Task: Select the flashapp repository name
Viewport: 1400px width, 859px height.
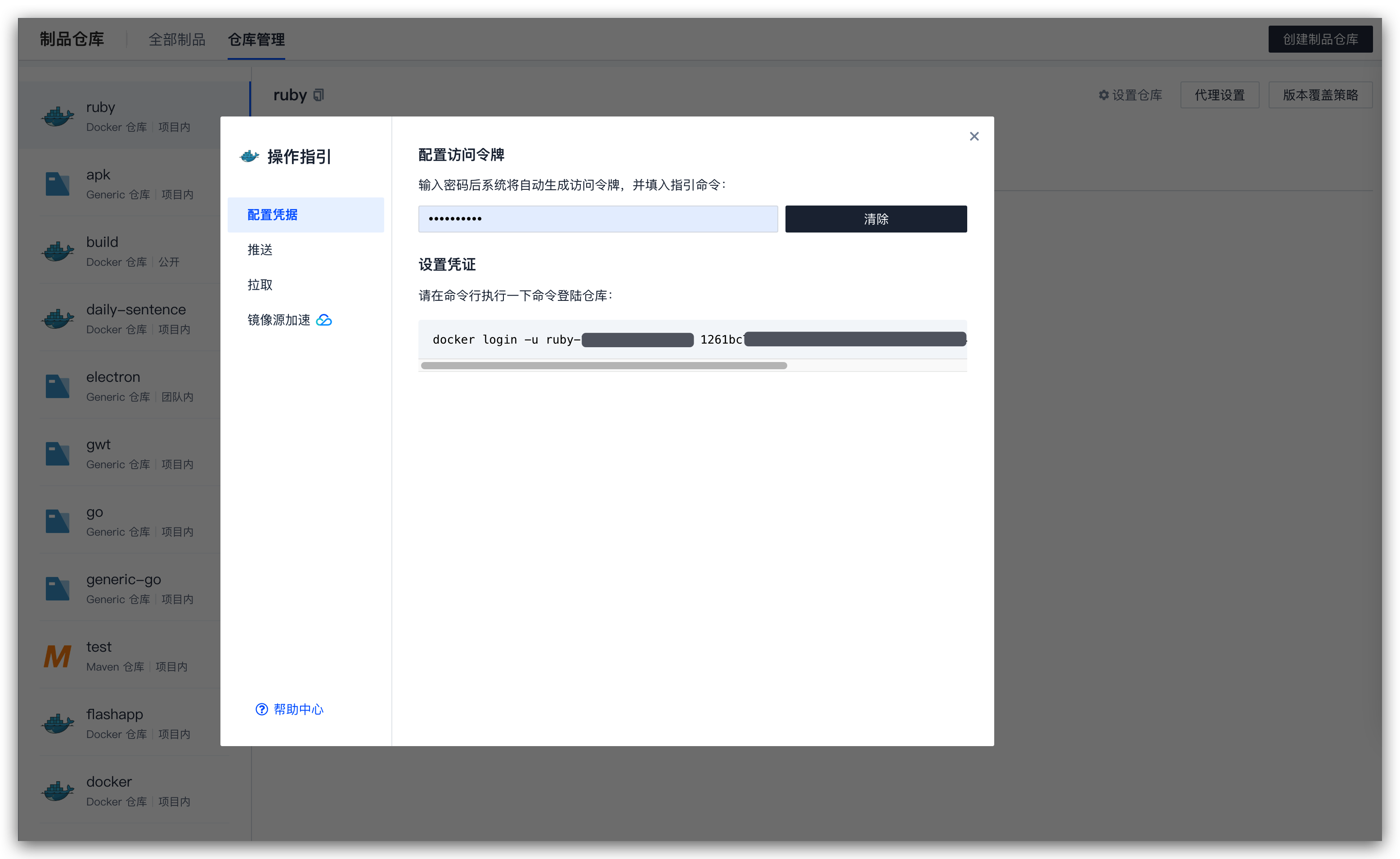Action: (115, 715)
